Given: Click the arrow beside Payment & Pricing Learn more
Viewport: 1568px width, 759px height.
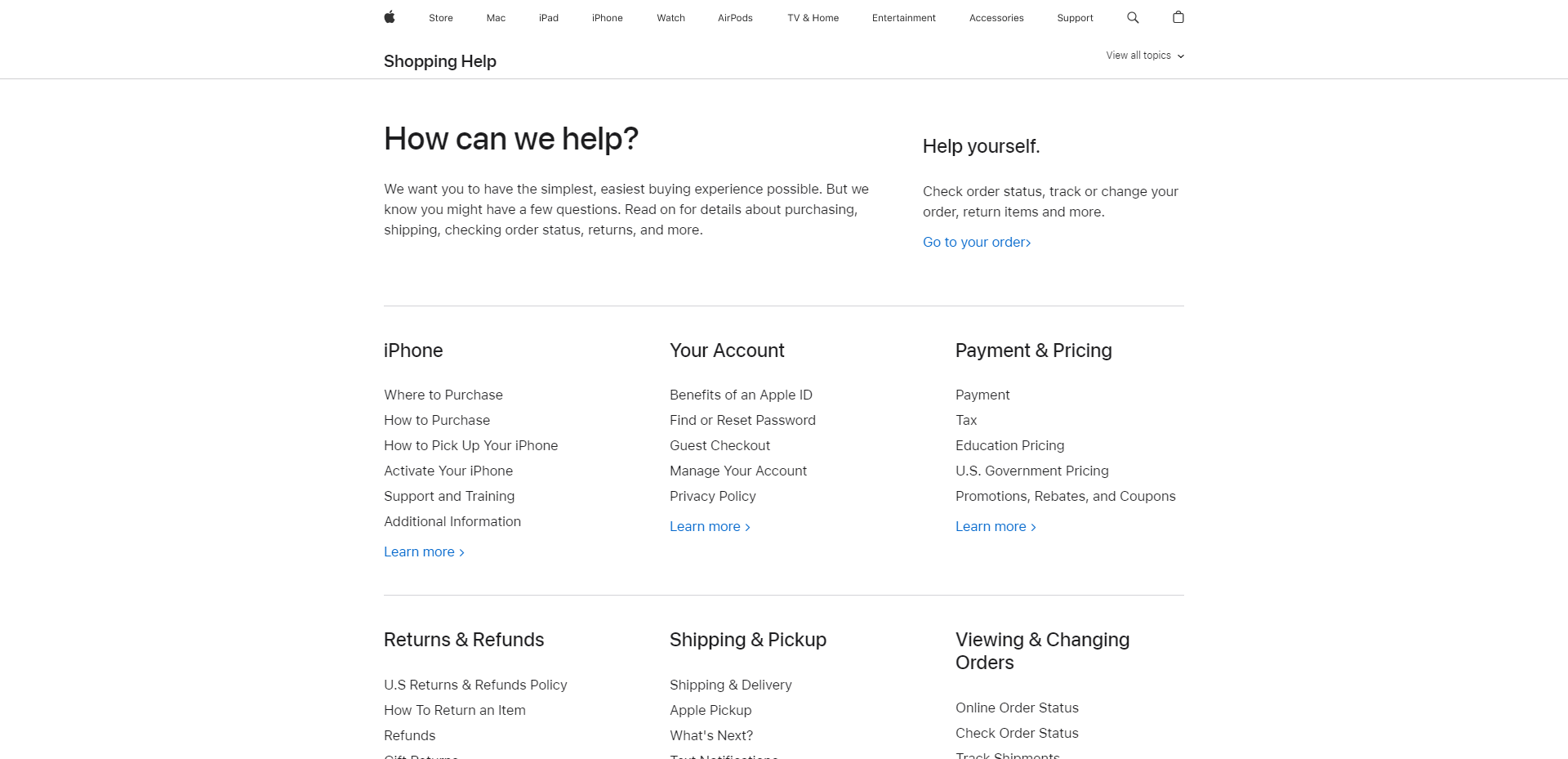Looking at the screenshot, I should click(1032, 526).
